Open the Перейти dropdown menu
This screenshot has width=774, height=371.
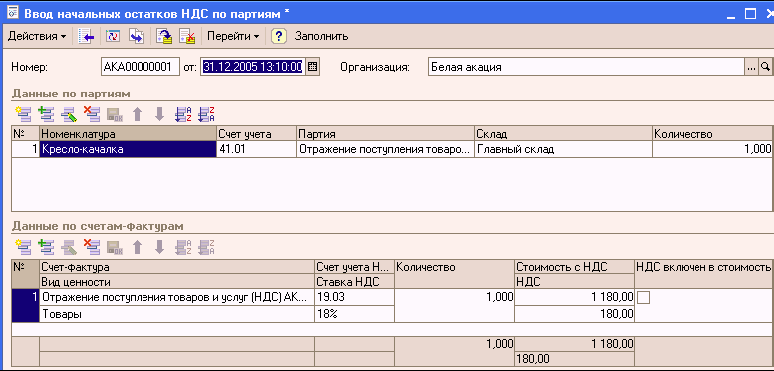tap(233, 36)
